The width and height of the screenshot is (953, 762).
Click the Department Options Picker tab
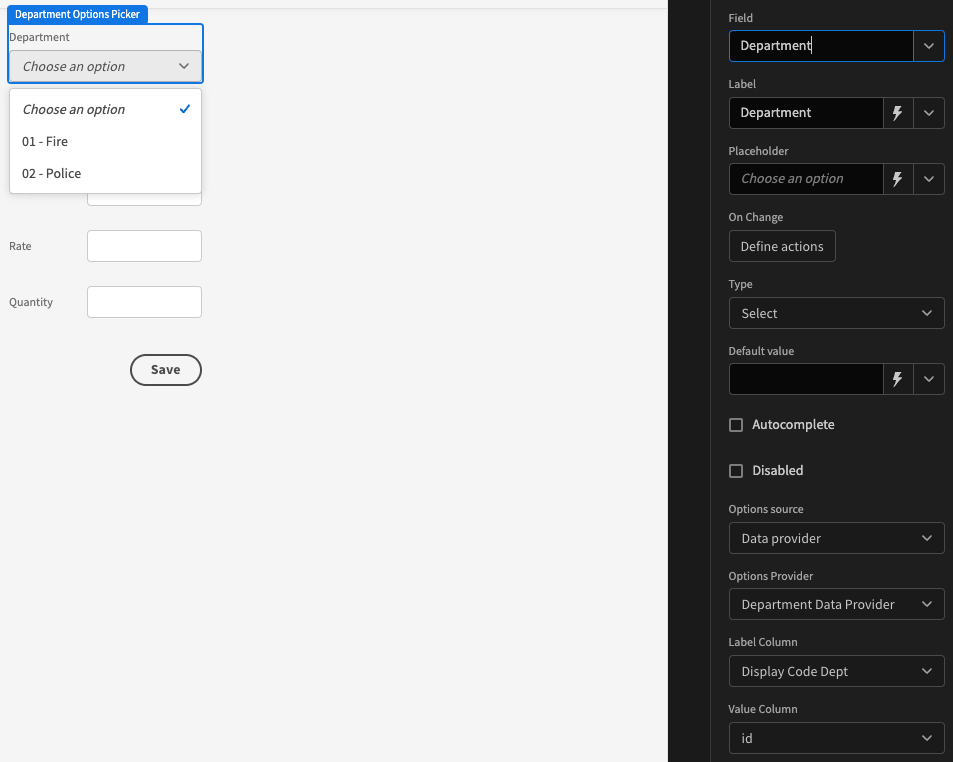click(x=78, y=14)
